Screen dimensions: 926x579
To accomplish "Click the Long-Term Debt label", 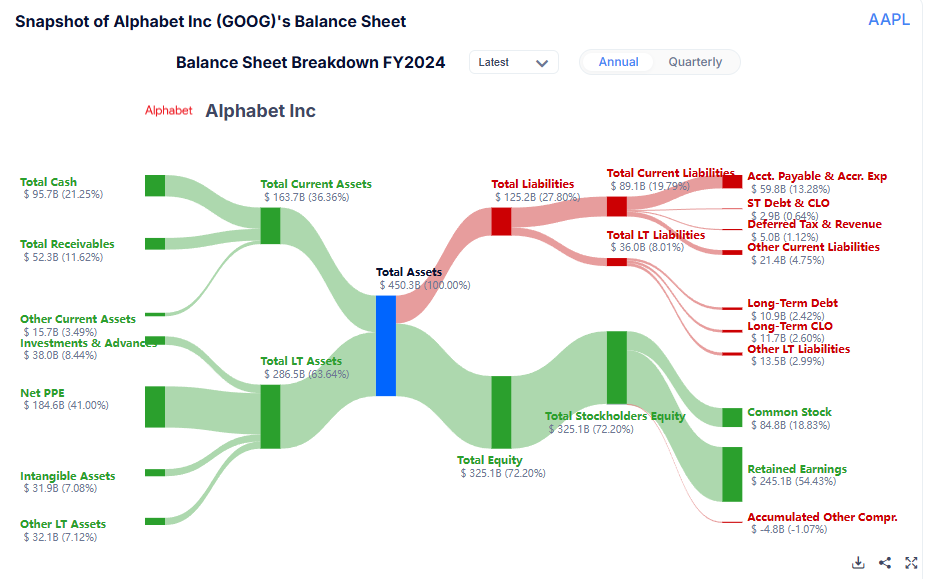I will click(793, 304).
